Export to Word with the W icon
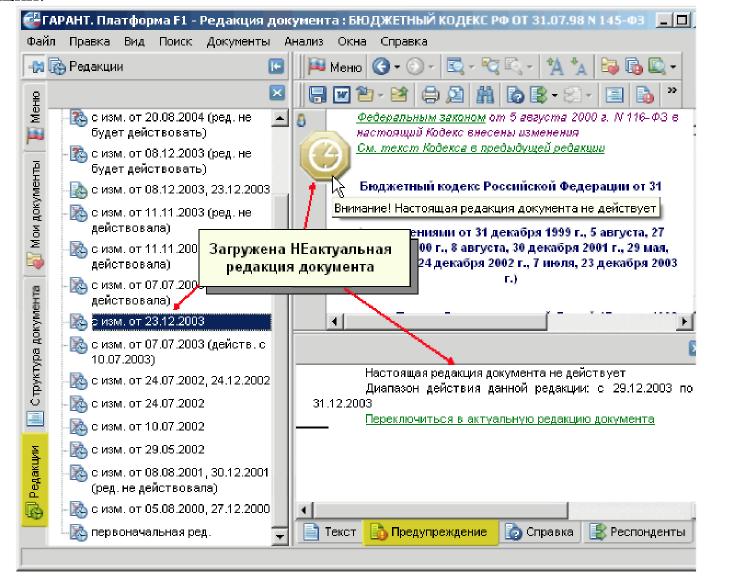 tap(342, 95)
